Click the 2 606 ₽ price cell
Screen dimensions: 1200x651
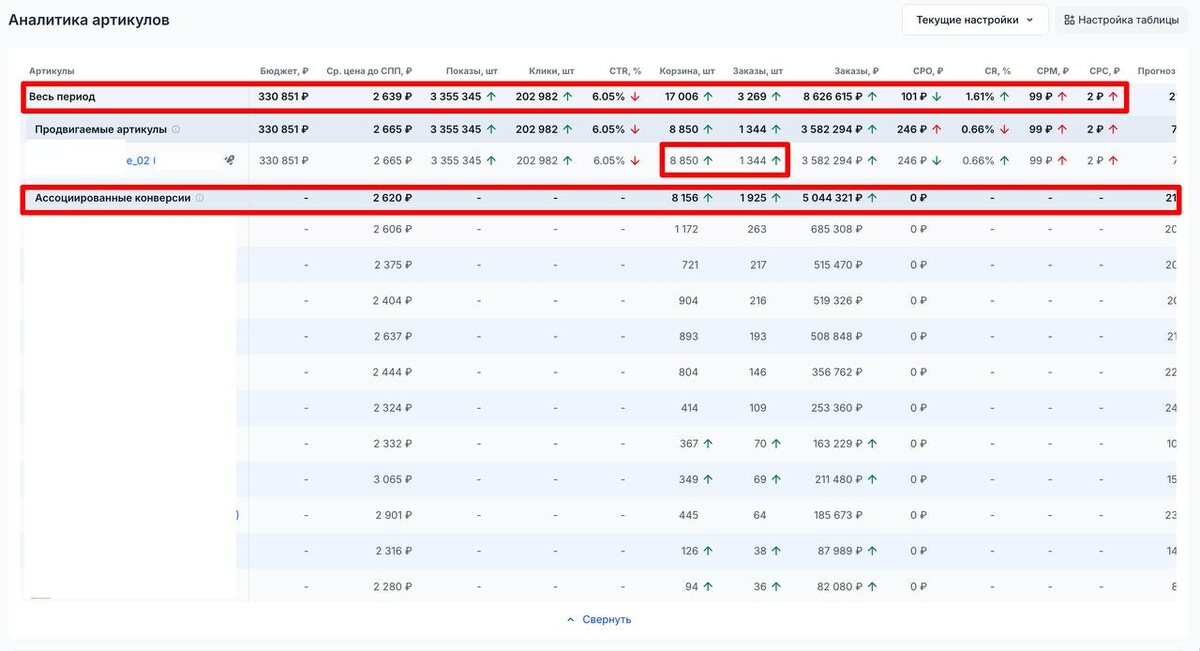tap(393, 229)
